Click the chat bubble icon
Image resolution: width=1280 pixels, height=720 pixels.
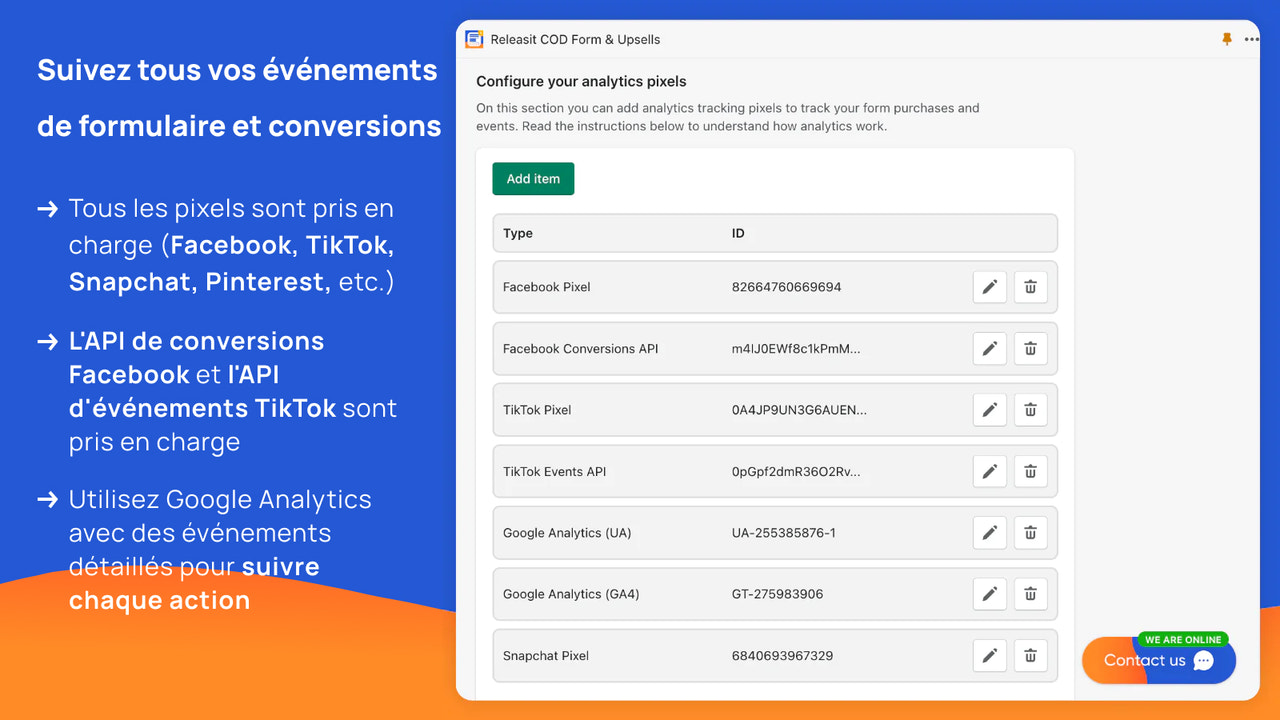pyautogui.click(x=1204, y=661)
